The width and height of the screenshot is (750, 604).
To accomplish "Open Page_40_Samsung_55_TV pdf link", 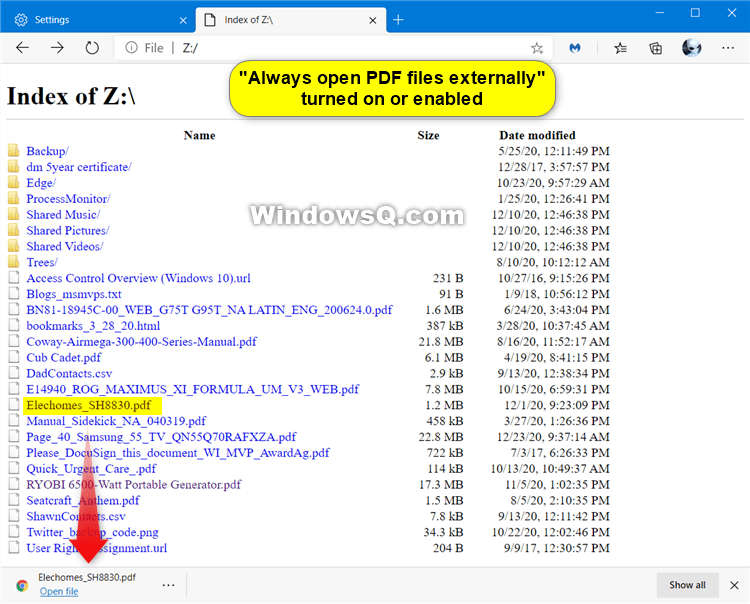I will (x=161, y=437).
